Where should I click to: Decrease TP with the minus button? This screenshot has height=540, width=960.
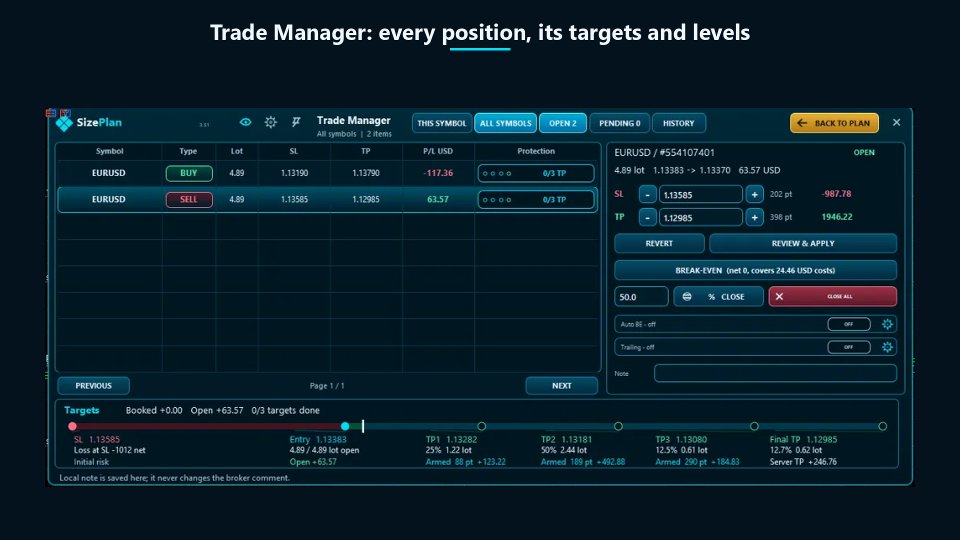point(647,217)
